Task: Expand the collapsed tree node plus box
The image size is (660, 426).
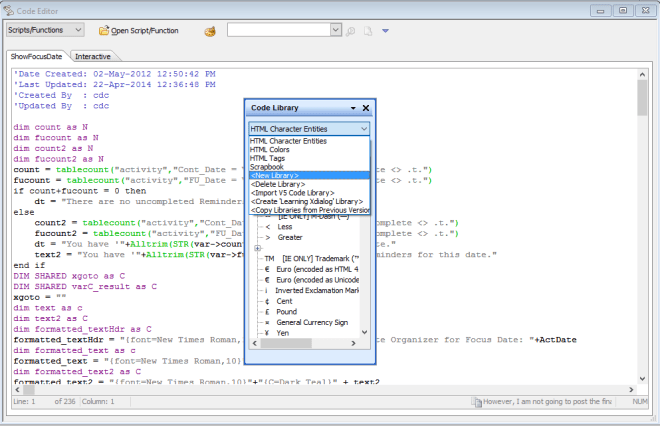Action: [258, 248]
